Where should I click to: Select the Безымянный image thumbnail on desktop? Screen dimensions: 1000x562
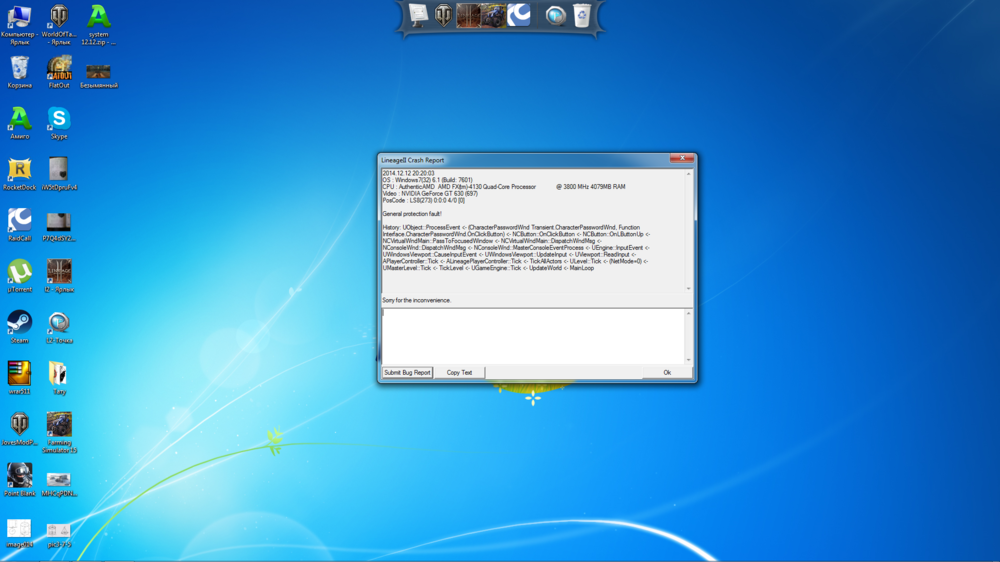[98, 72]
